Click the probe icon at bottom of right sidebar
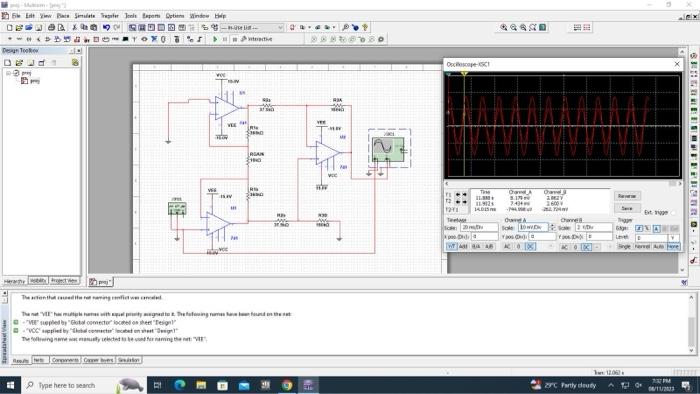The width and height of the screenshot is (700, 394). (x=693, y=260)
